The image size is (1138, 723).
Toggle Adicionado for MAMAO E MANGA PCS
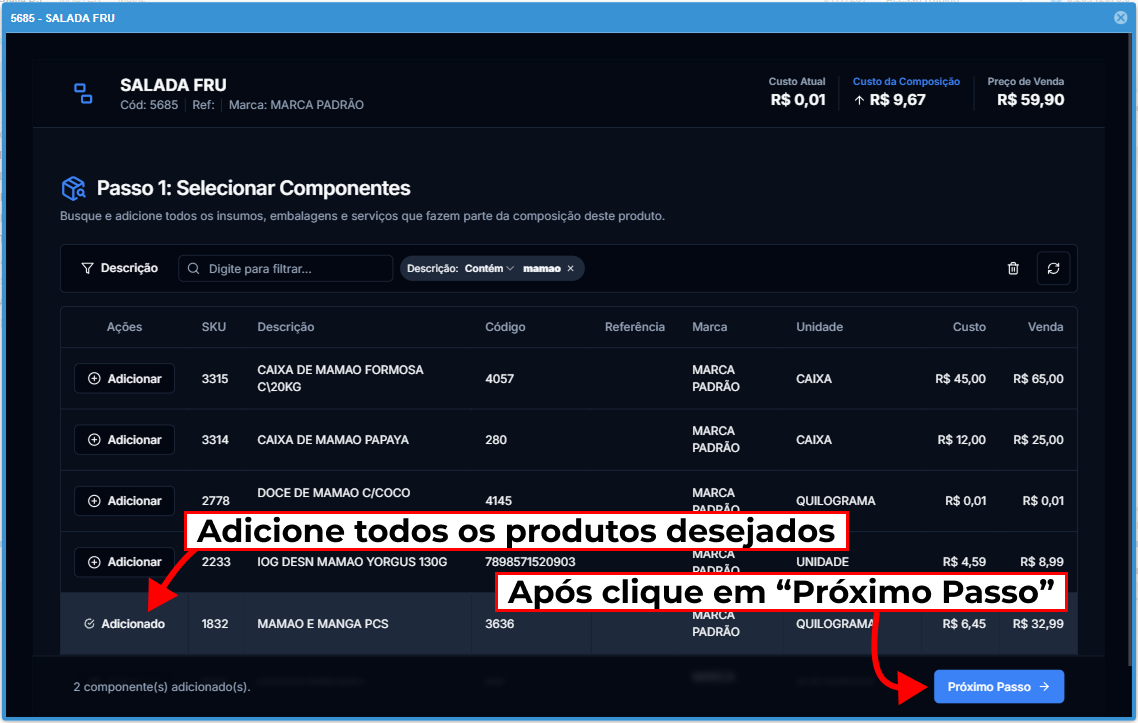[124, 624]
